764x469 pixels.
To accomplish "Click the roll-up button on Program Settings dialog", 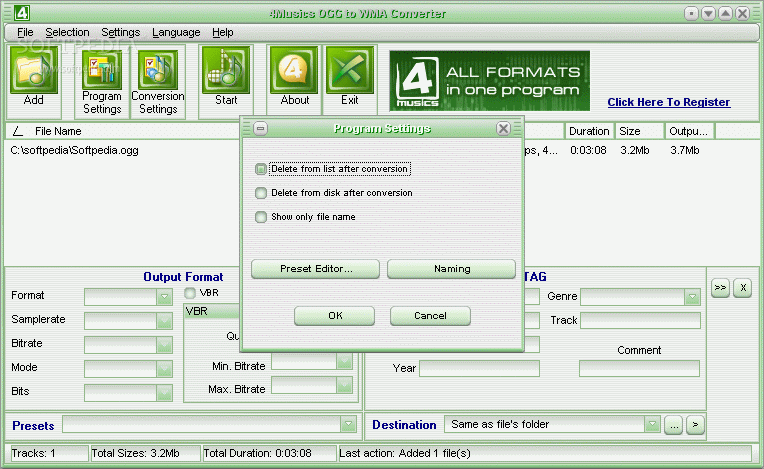I will (261, 129).
